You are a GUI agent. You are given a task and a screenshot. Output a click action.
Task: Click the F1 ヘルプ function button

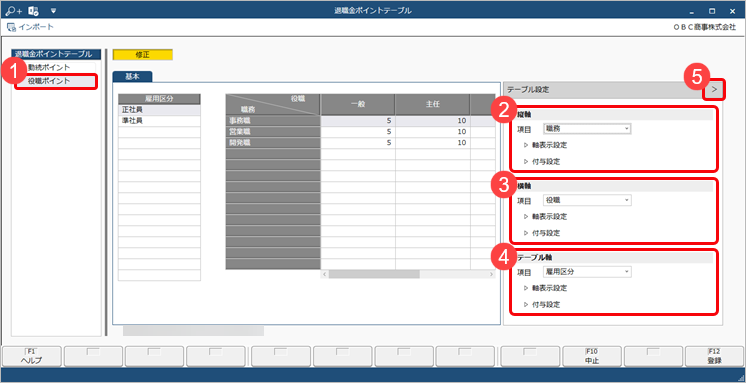tap(31, 356)
